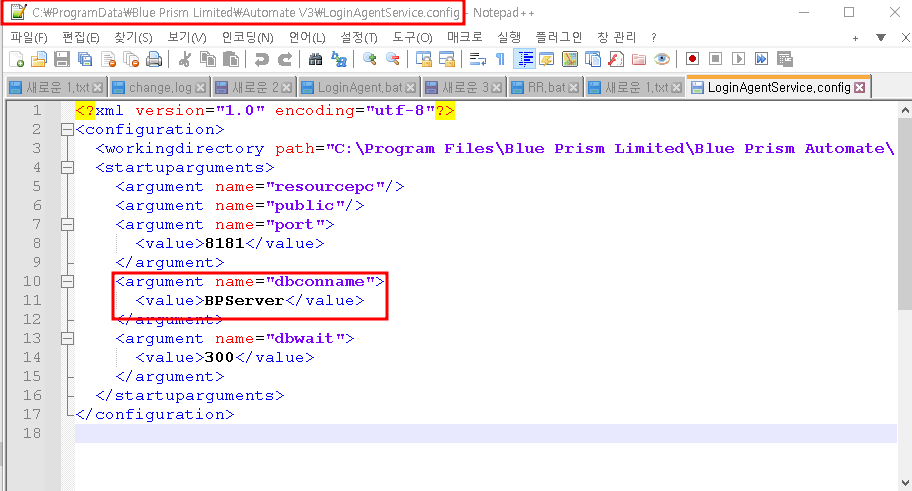Click on the 8181 port value

(225, 244)
